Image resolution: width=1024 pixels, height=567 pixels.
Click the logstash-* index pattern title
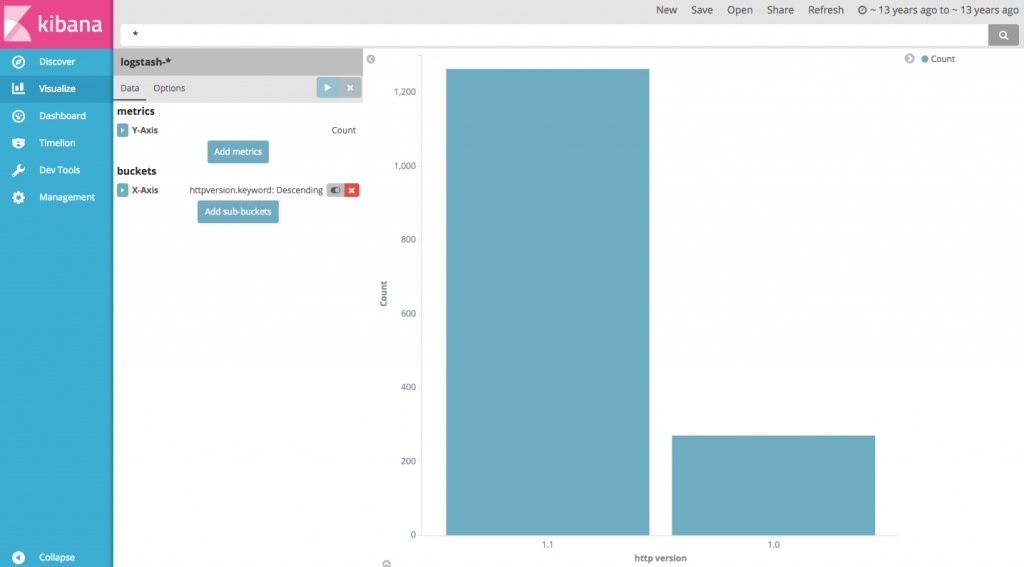point(146,62)
